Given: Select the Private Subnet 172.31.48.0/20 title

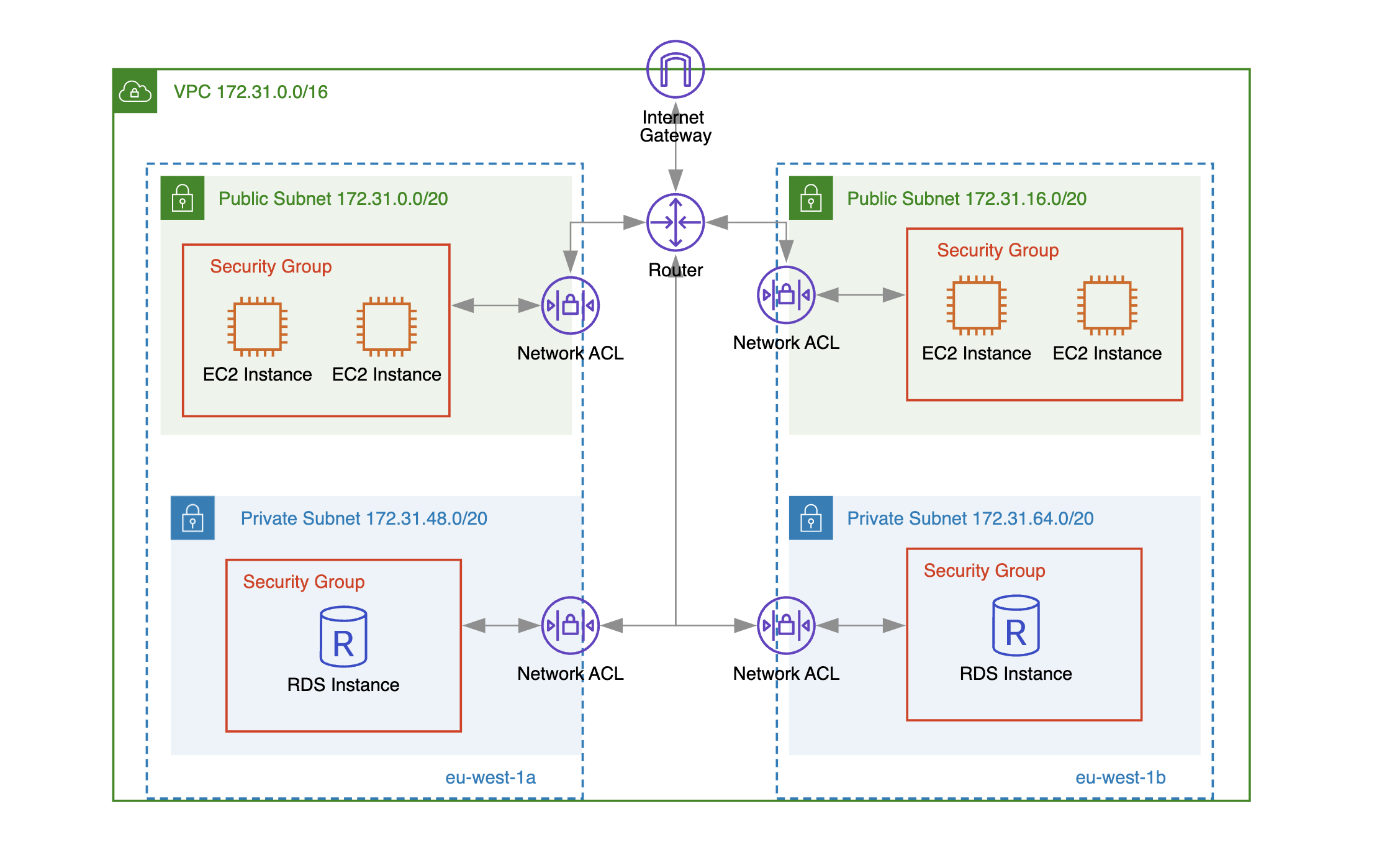Looking at the screenshot, I should pos(364,518).
